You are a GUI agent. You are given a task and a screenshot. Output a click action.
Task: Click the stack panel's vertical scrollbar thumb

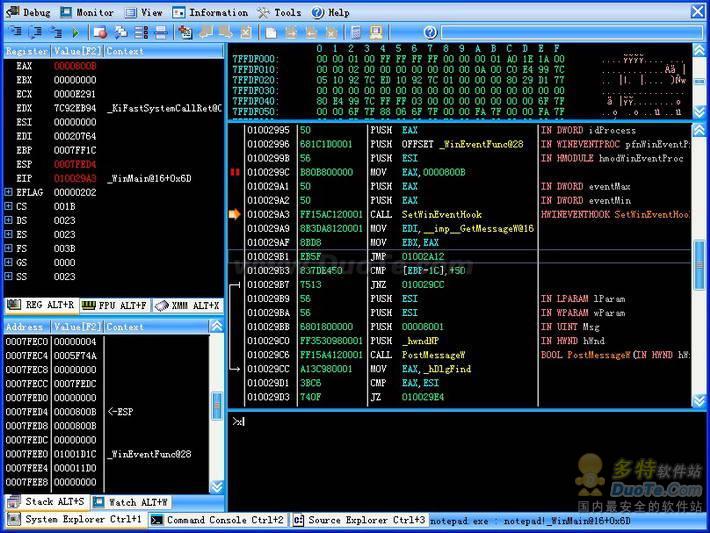pos(217,405)
